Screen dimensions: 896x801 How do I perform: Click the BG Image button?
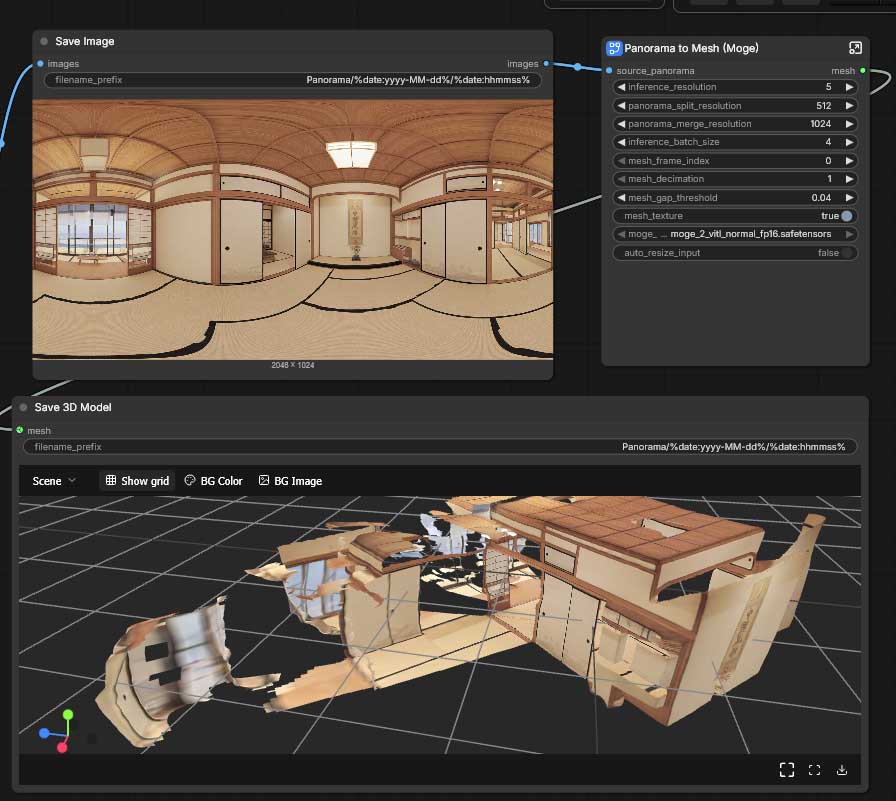coord(290,481)
